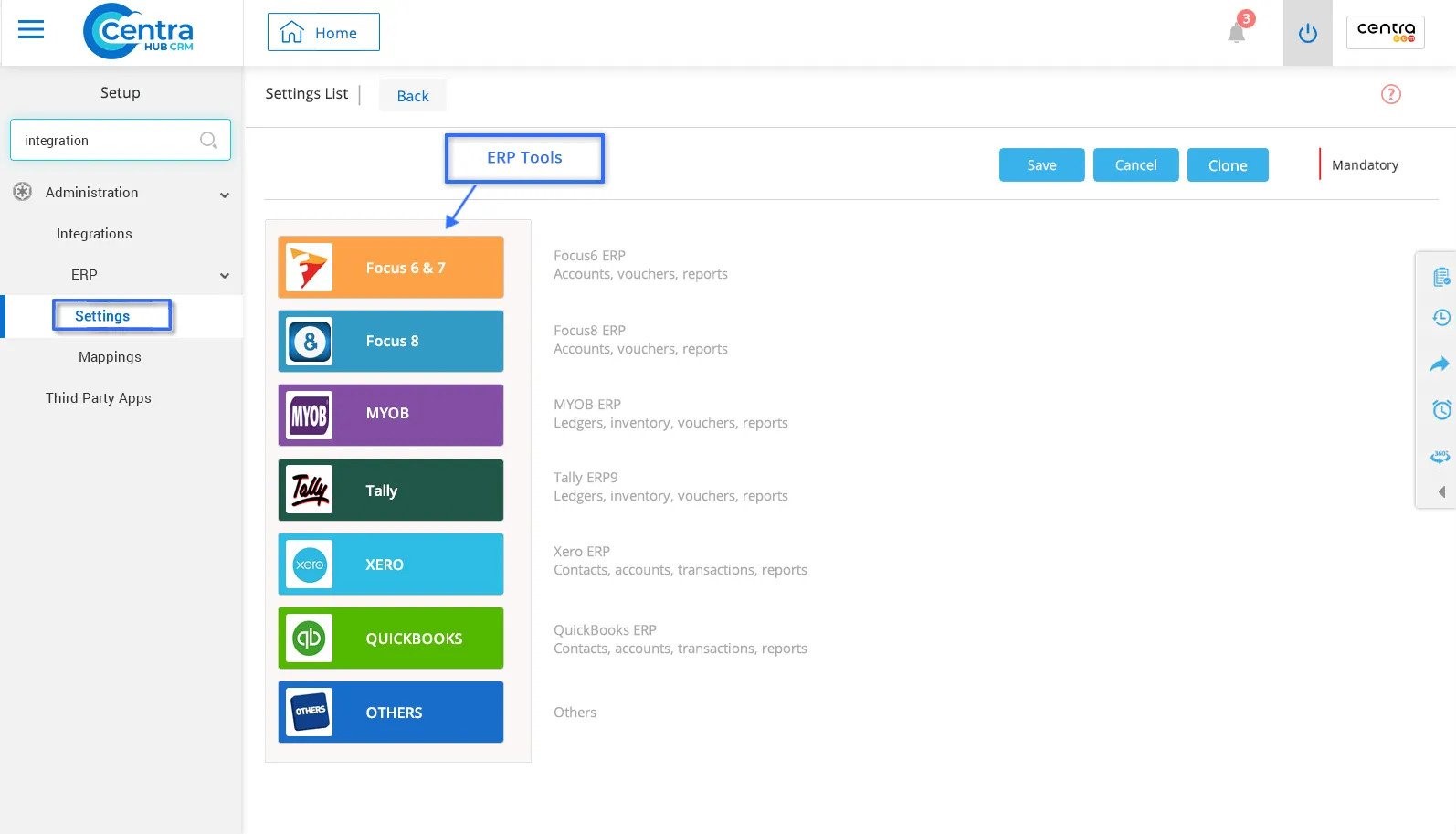Click the Setup heading in sidebar
1456x834 pixels.
click(x=121, y=92)
